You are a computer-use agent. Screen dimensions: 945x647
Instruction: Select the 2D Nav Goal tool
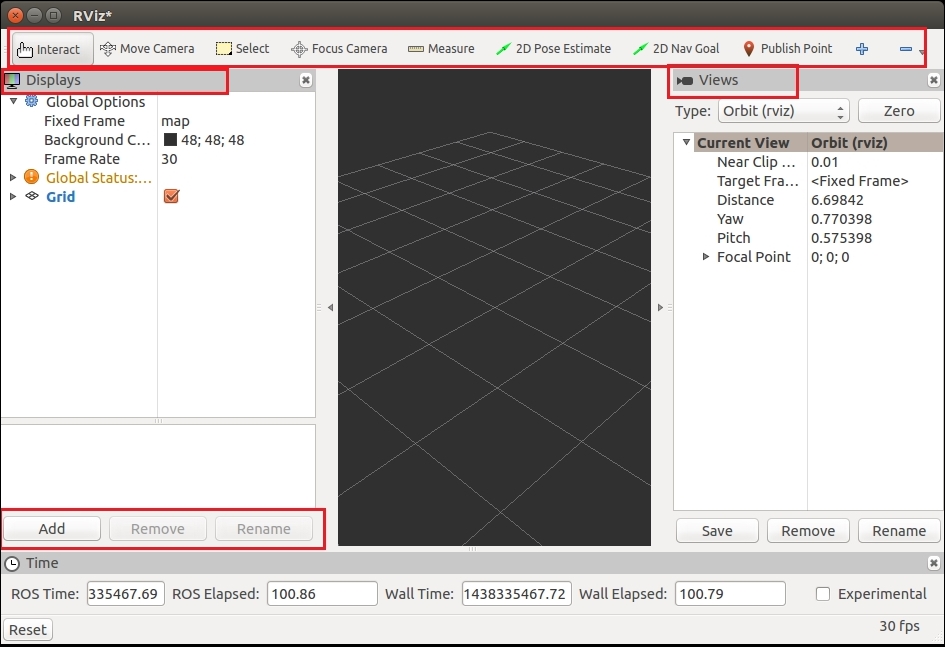[x=676, y=49]
